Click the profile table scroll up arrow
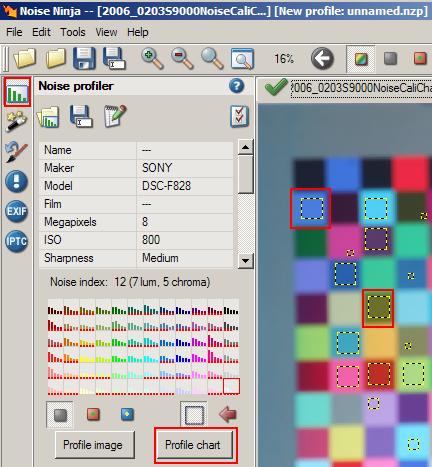The height and width of the screenshot is (467, 432). (246, 147)
